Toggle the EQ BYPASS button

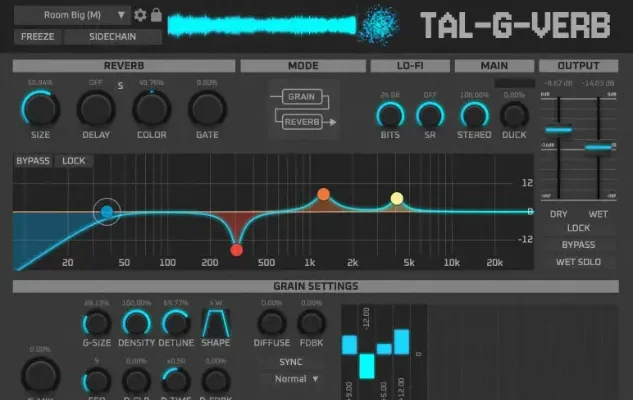[33, 160]
